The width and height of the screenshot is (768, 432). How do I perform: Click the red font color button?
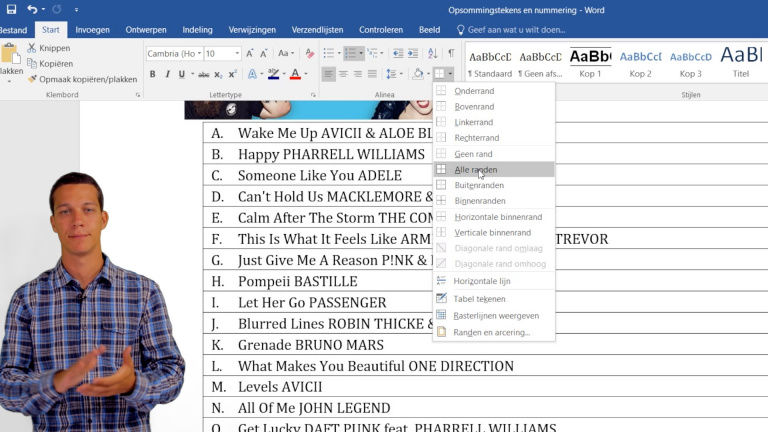coord(297,74)
